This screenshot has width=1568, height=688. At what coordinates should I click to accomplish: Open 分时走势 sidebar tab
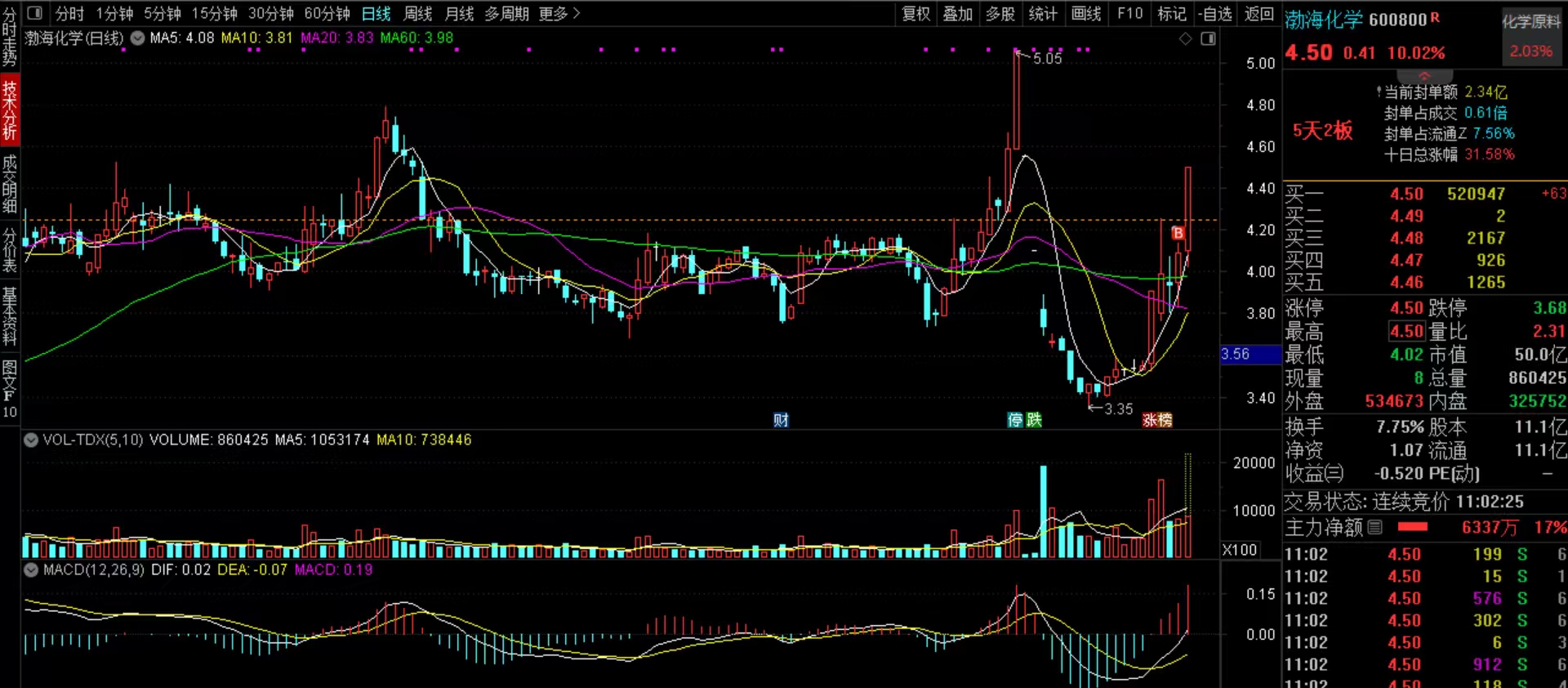(10, 37)
